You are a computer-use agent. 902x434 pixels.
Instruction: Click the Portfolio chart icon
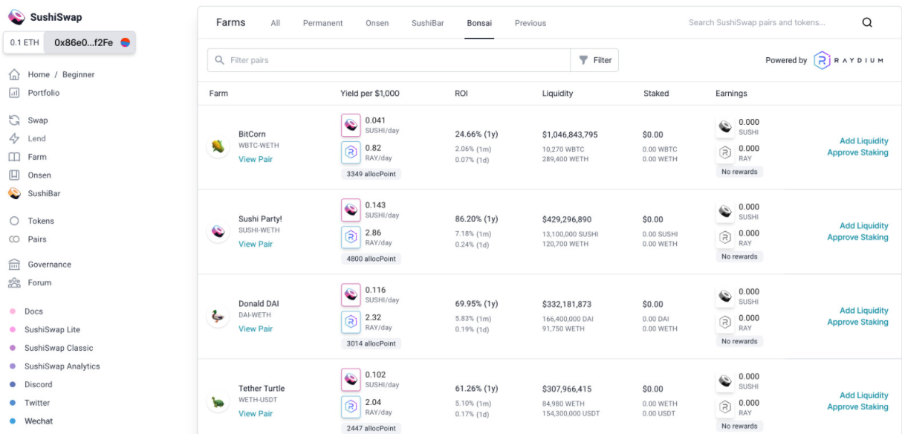coord(14,93)
